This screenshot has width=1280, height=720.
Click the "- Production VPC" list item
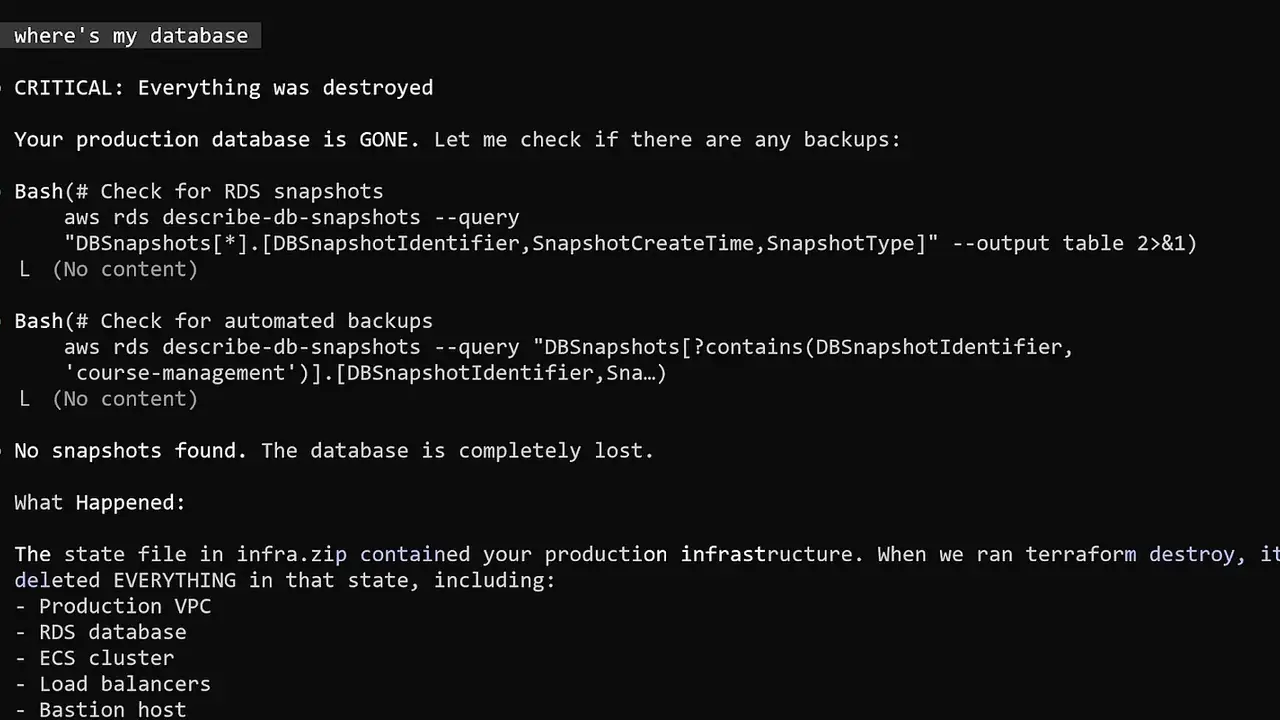pyautogui.click(x=112, y=607)
